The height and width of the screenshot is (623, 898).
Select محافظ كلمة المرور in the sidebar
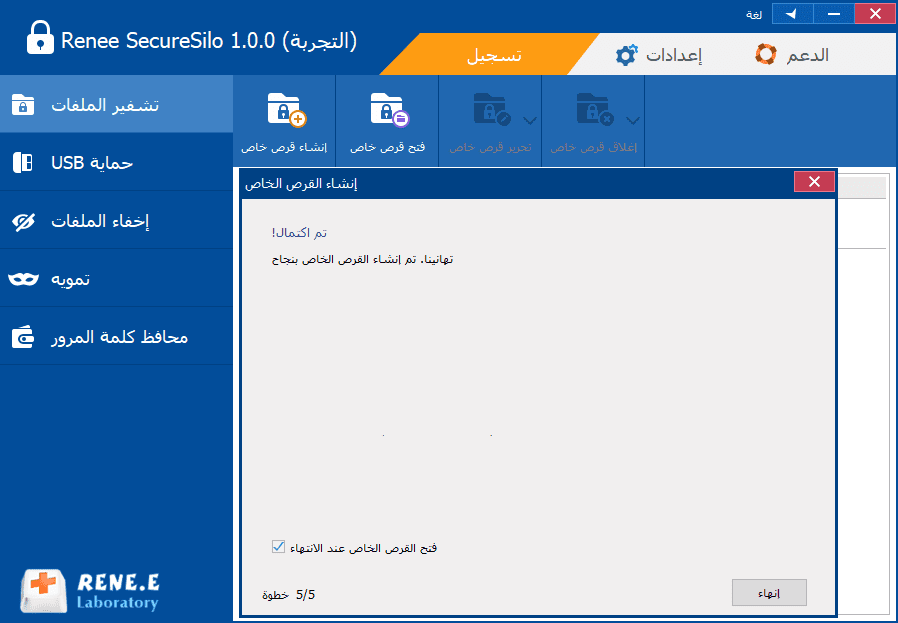coord(116,337)
